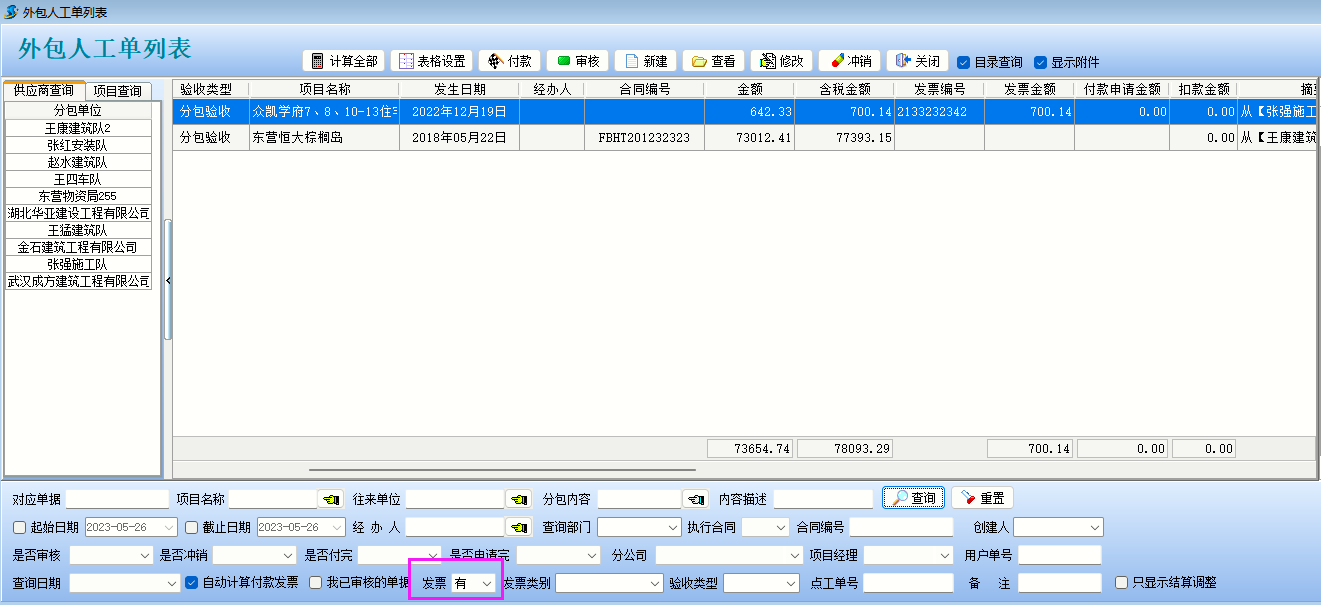Select the 供应商查询 tab
This screenshot has height=605, width=1321.
(43, 91)
